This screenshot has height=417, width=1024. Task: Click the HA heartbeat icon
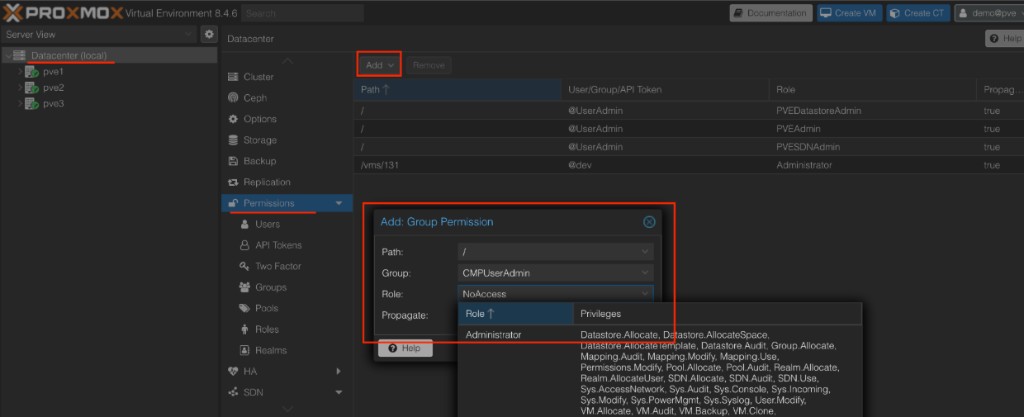pyautogui.click(x=232, y=371)
